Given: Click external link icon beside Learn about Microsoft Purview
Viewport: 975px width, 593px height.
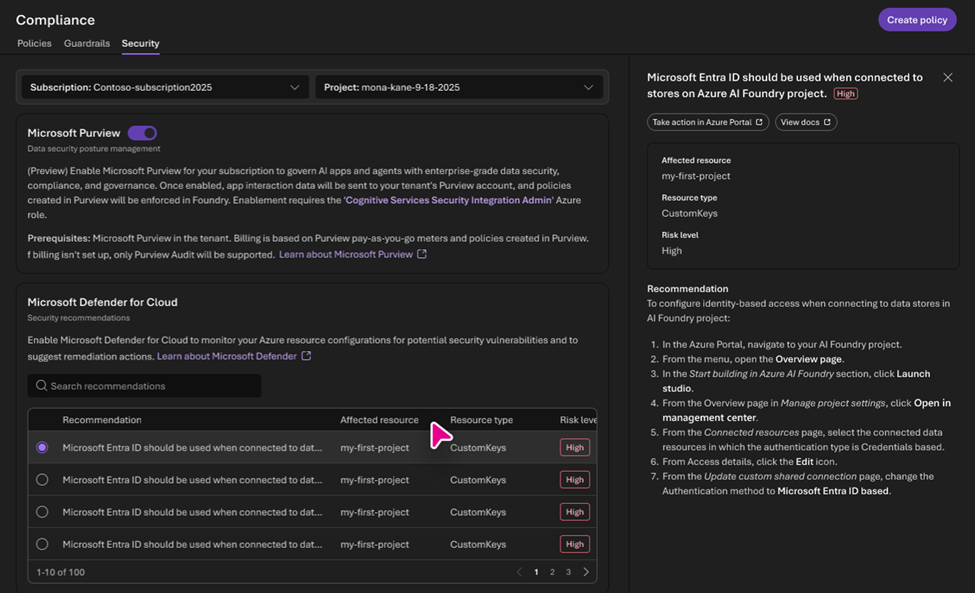Looking at the screenshot, I should pyautogui.click(x=422, y=255).
